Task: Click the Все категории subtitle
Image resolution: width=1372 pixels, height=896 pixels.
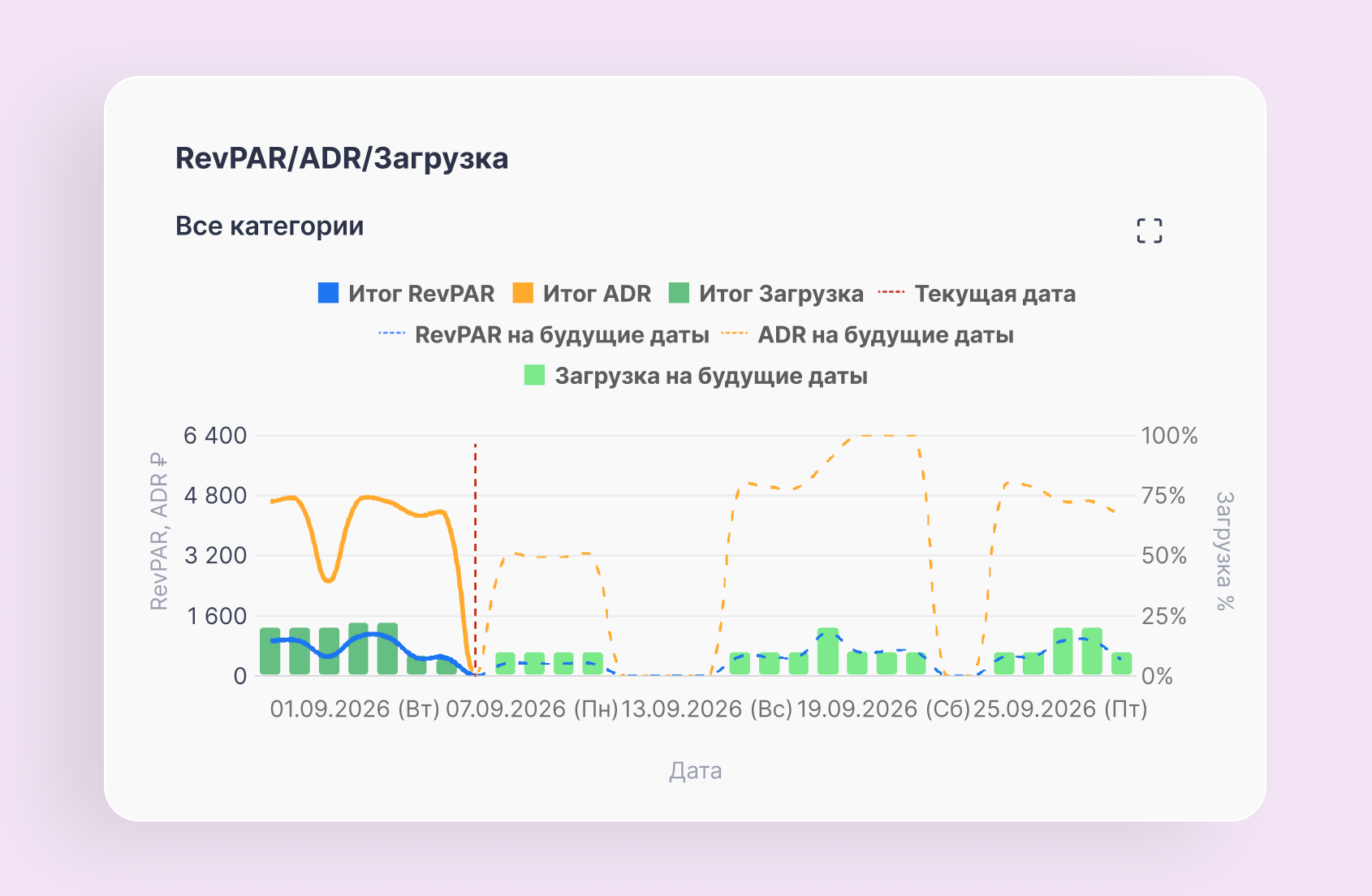Action: click(270, 226)
